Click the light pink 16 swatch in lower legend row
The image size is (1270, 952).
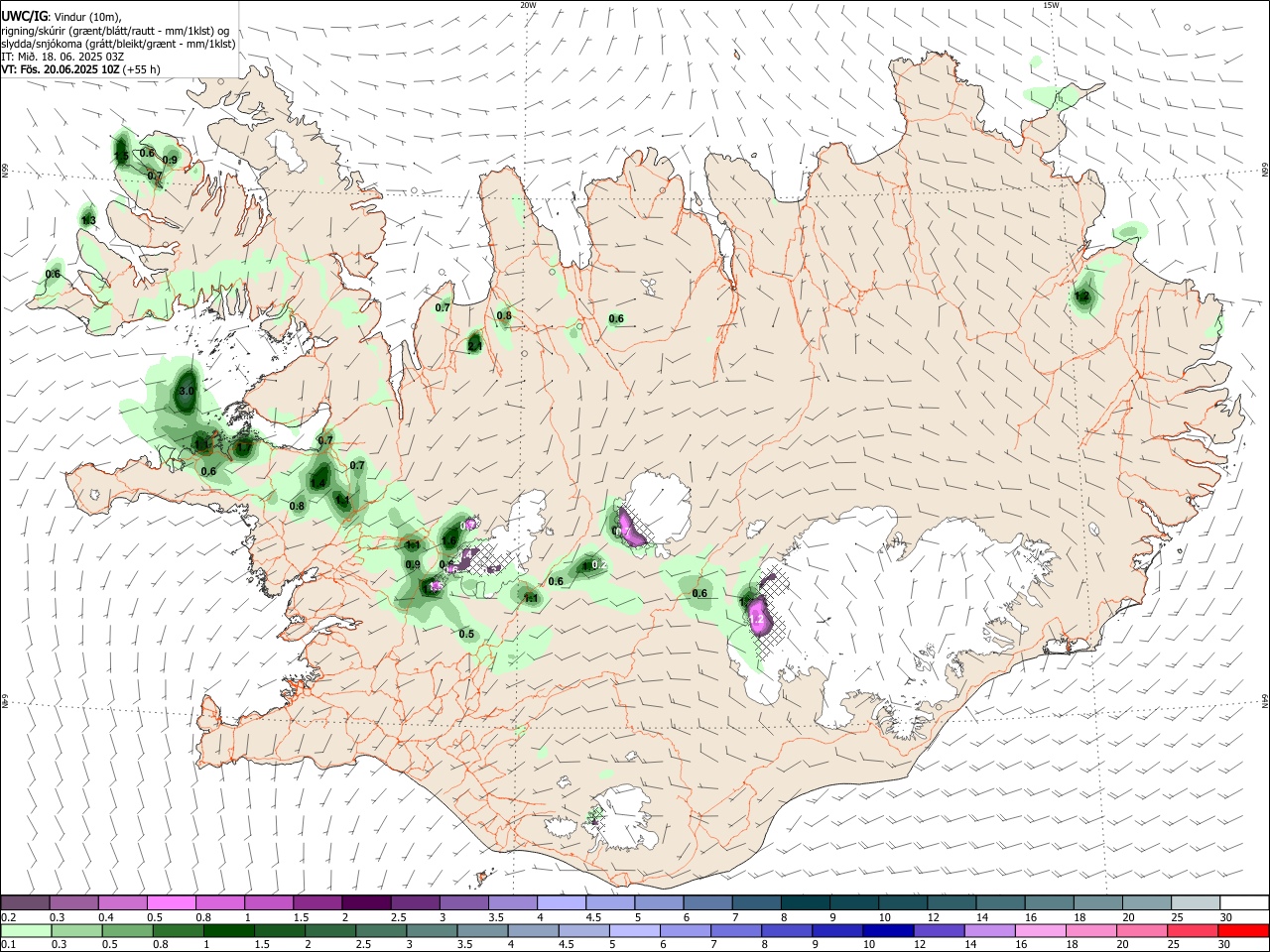click(x=1041, y=930)
